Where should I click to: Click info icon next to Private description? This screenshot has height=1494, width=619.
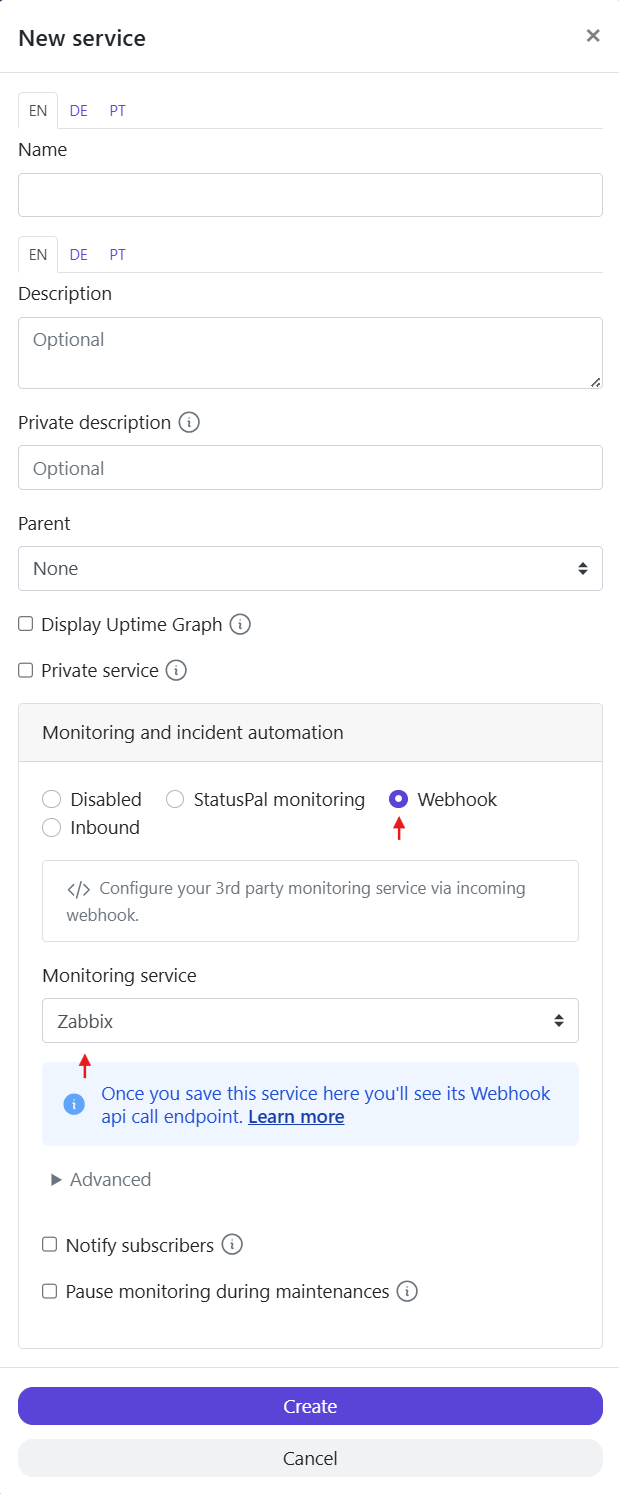pos(189,422)
